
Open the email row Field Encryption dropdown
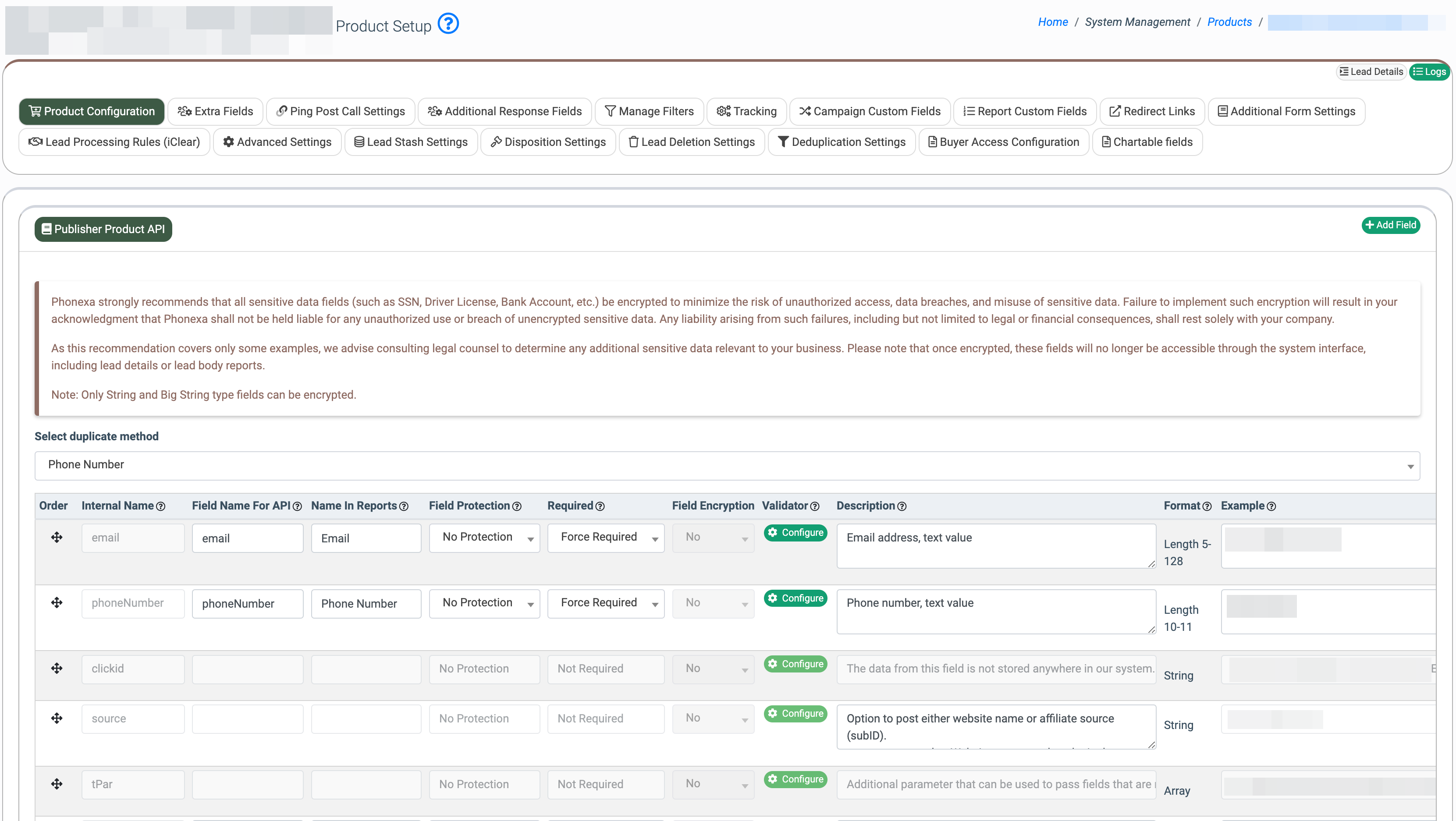[x=713, y=538]
